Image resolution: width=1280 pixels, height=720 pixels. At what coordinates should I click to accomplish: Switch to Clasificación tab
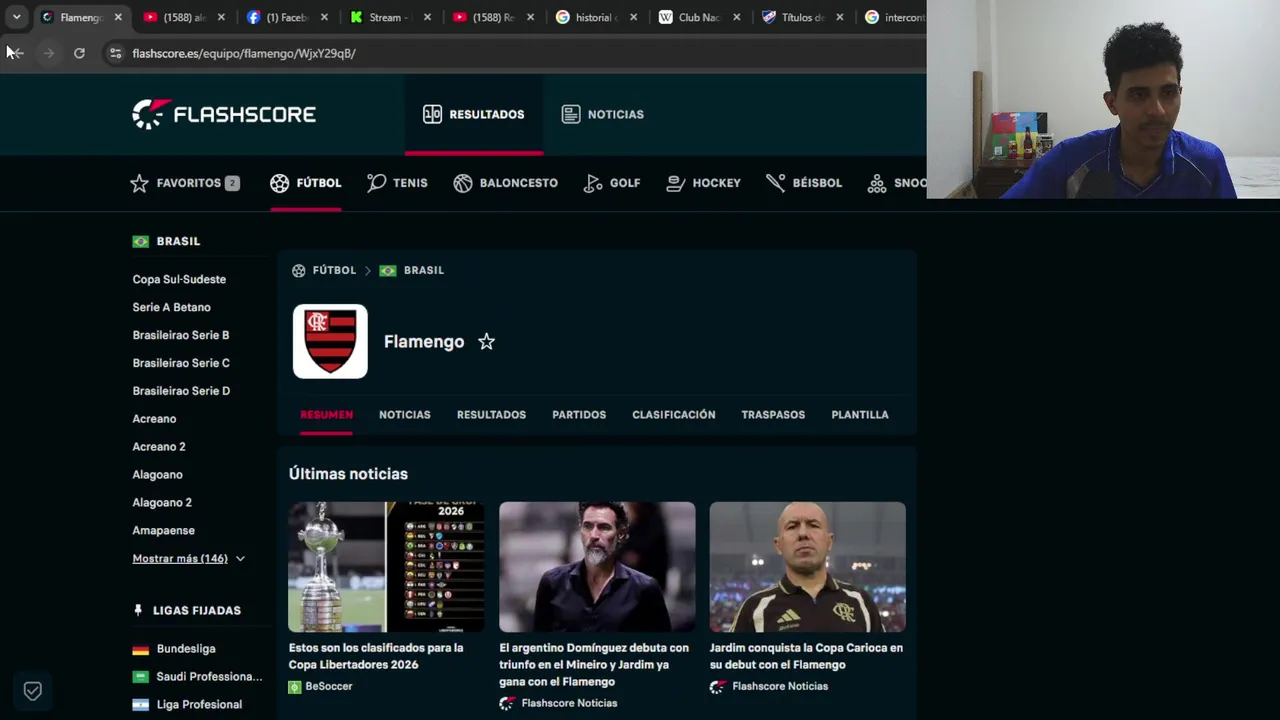674,414
